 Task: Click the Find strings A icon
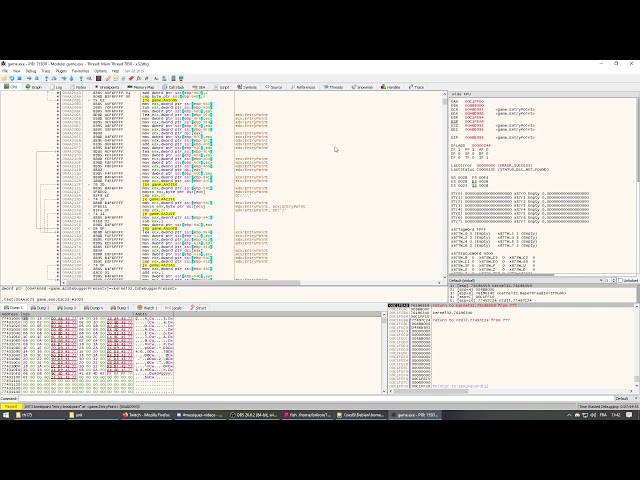click(156, 78)
